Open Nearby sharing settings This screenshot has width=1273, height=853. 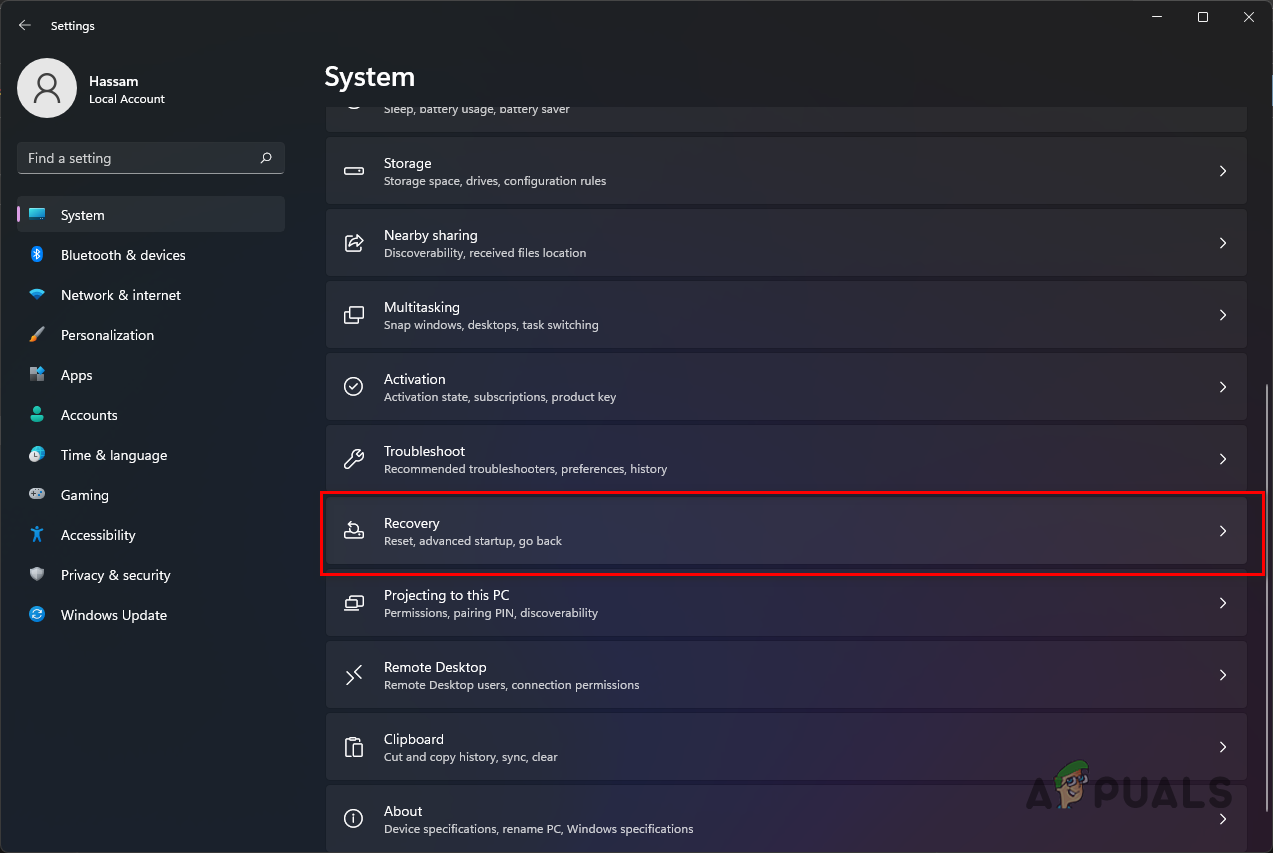(x=786, y=243)
